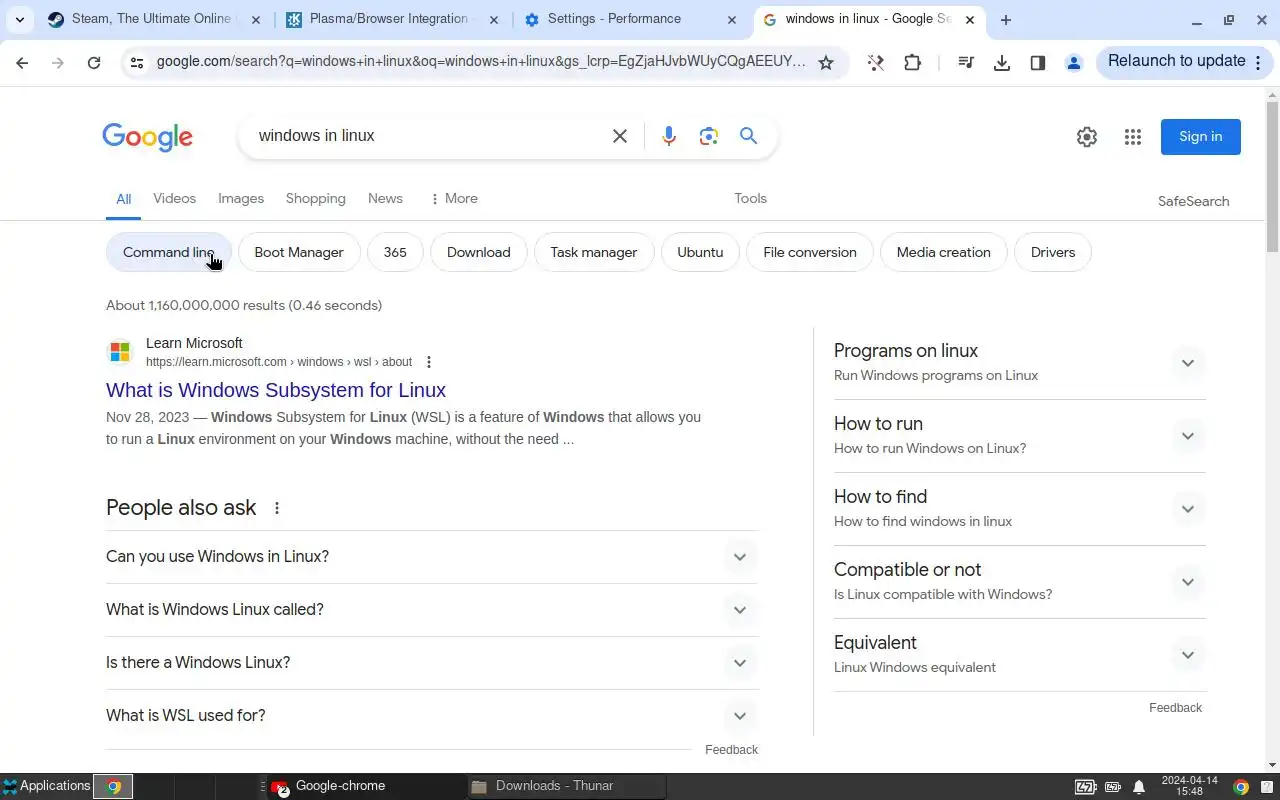Open the Extensions puzzle icon
1280x800 pixels.
912,62
